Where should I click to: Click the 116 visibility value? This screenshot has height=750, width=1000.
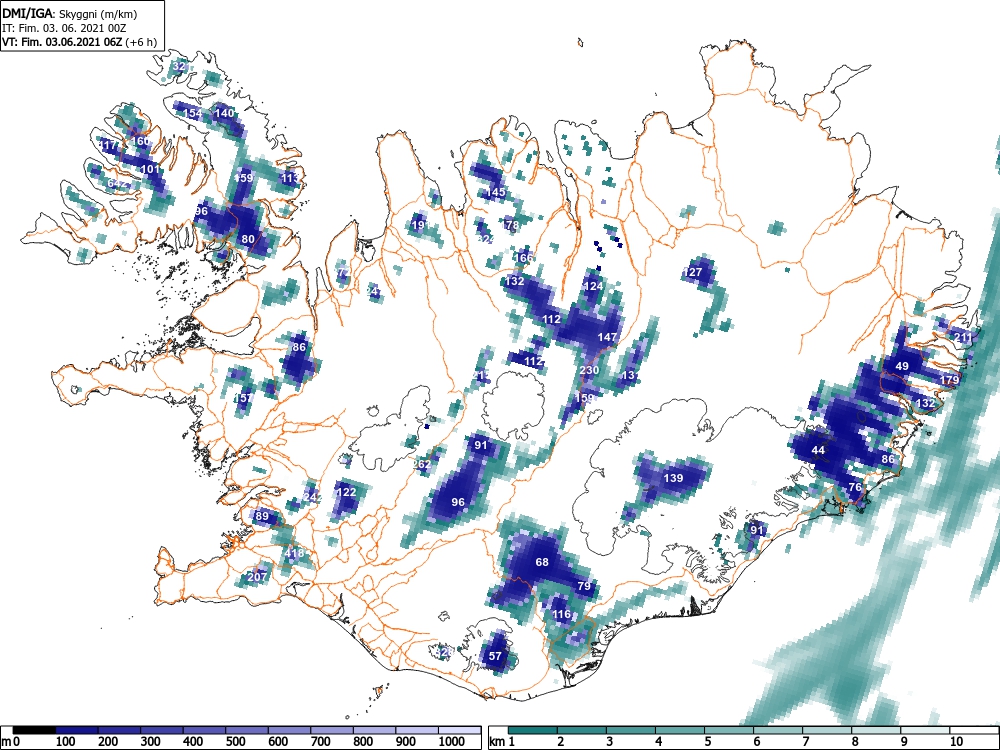click(561, 615)
